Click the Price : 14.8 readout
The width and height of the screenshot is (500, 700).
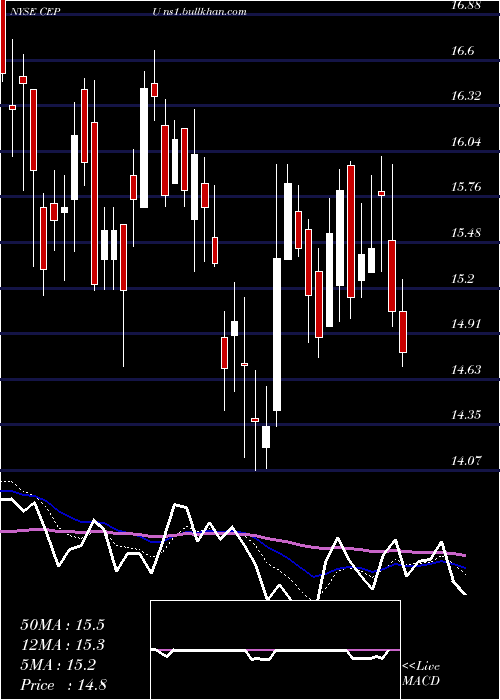point(63,685)
